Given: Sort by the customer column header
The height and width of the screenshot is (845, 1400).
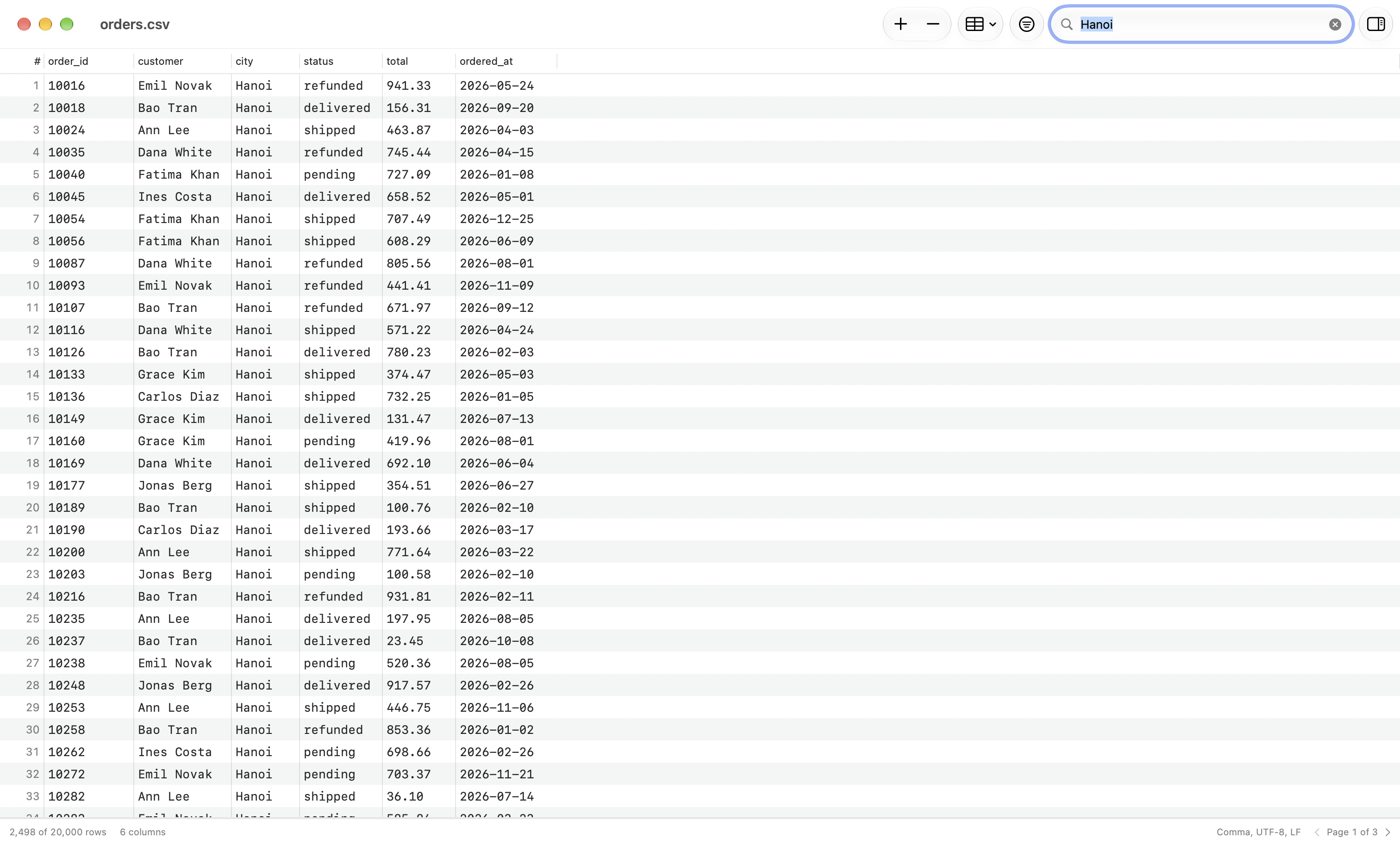Looking at the screenshot, I should coord(182,61).
